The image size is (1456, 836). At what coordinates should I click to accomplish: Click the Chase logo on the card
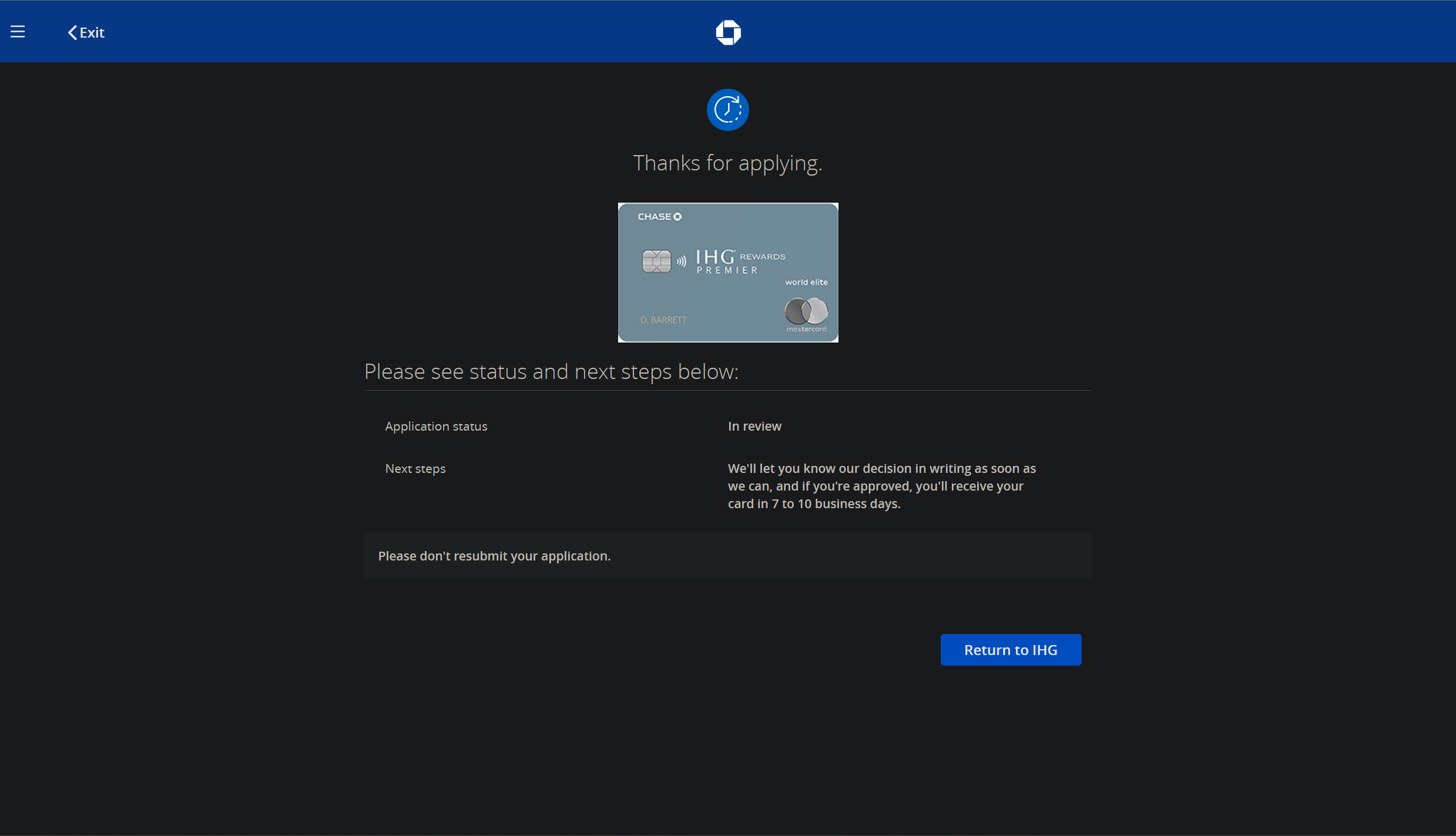coord(659,217)
